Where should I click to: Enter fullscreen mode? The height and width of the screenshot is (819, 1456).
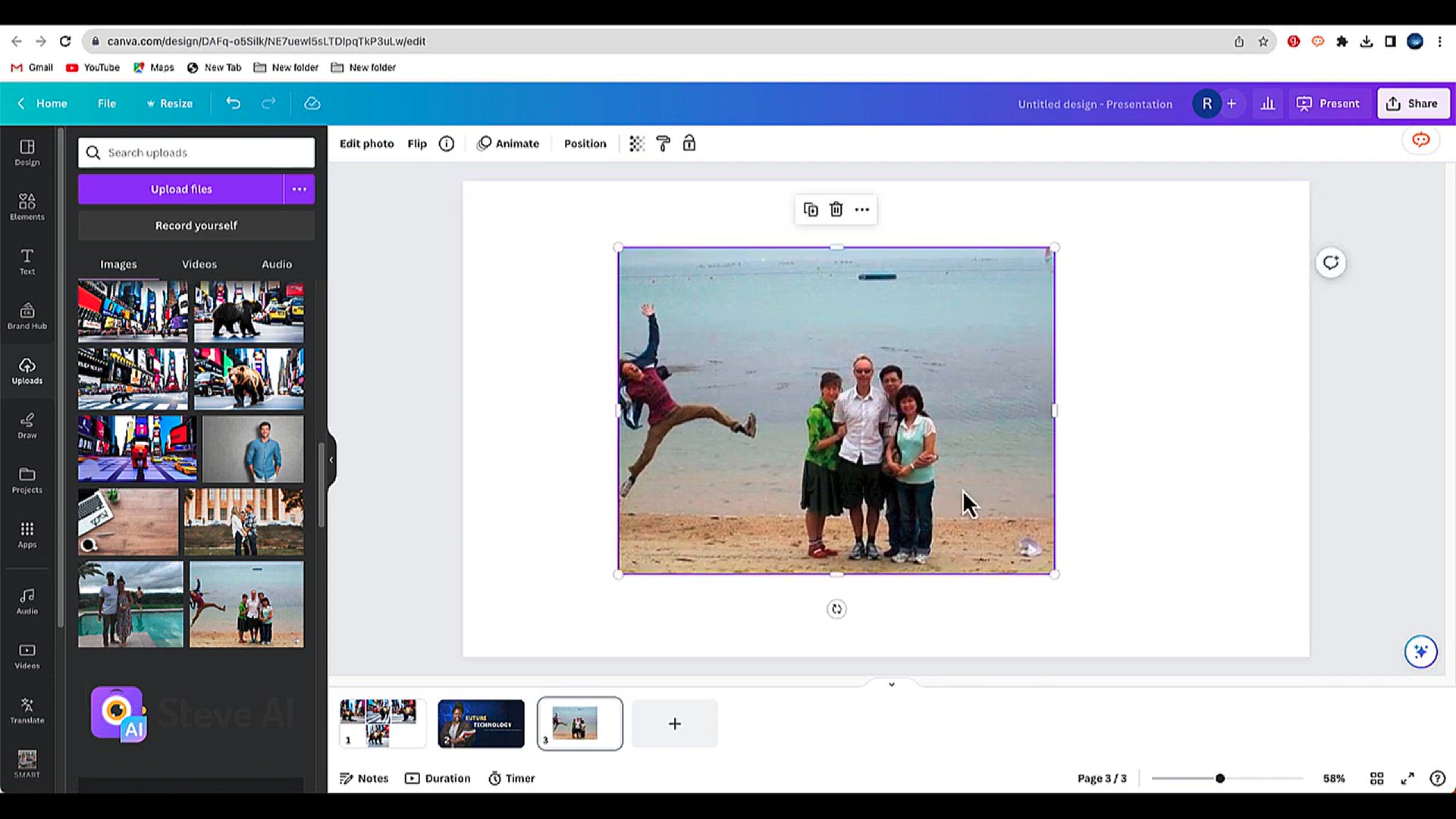pyautogui.click(x=1407, y=778)
